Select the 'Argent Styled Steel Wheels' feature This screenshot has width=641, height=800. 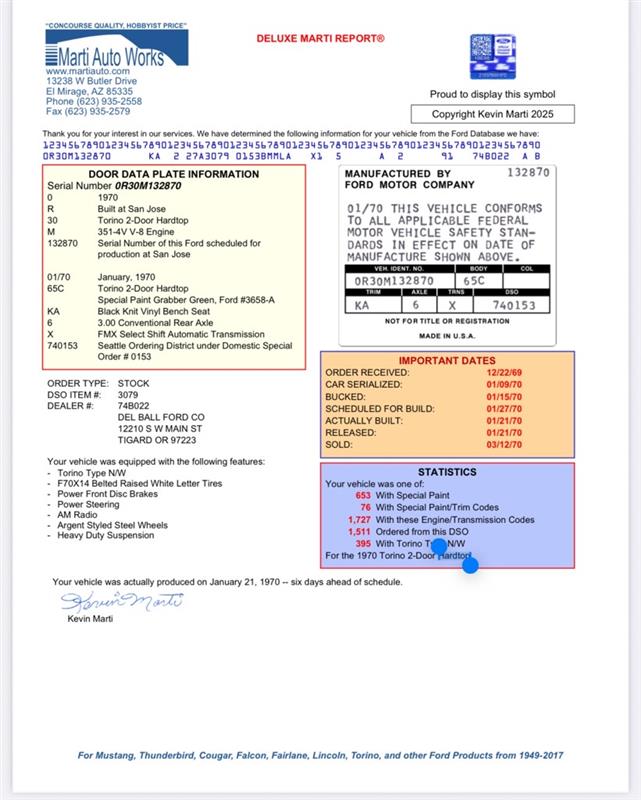tap(112, 525)
